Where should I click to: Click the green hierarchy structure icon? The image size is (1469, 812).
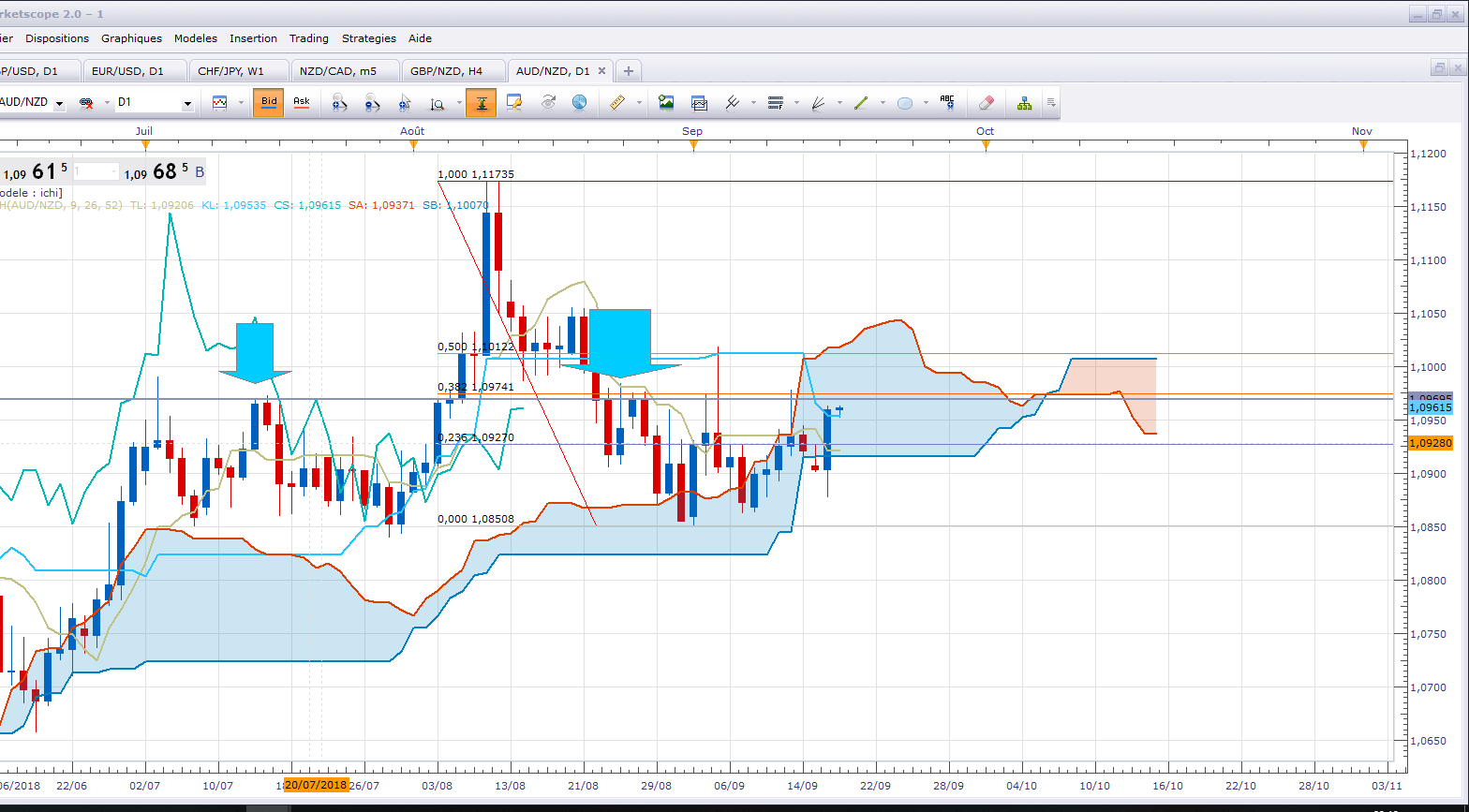1024,103
